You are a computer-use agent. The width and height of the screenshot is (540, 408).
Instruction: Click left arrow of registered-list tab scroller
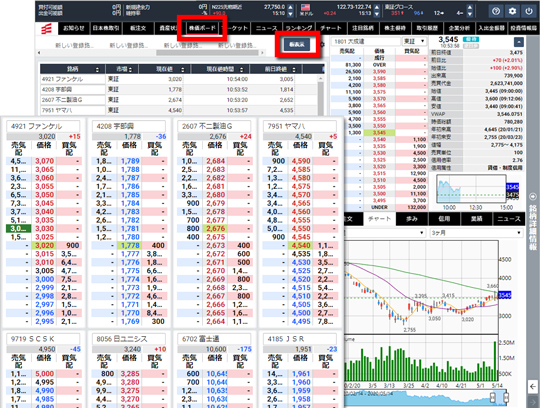[x=39, y=53]
